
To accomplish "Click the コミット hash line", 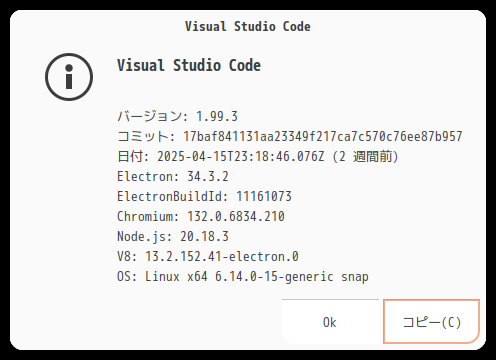I will [x=290, y=136].
